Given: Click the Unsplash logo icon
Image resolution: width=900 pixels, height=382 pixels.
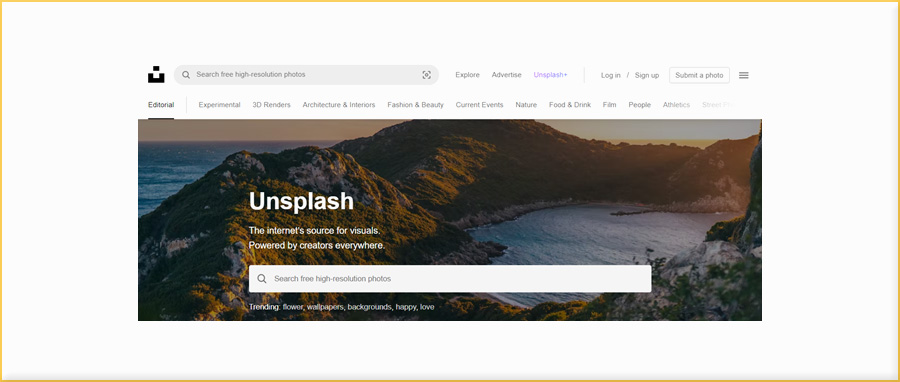Looking at the screenshot, I should pyautogui.click(x=156, y=75).
